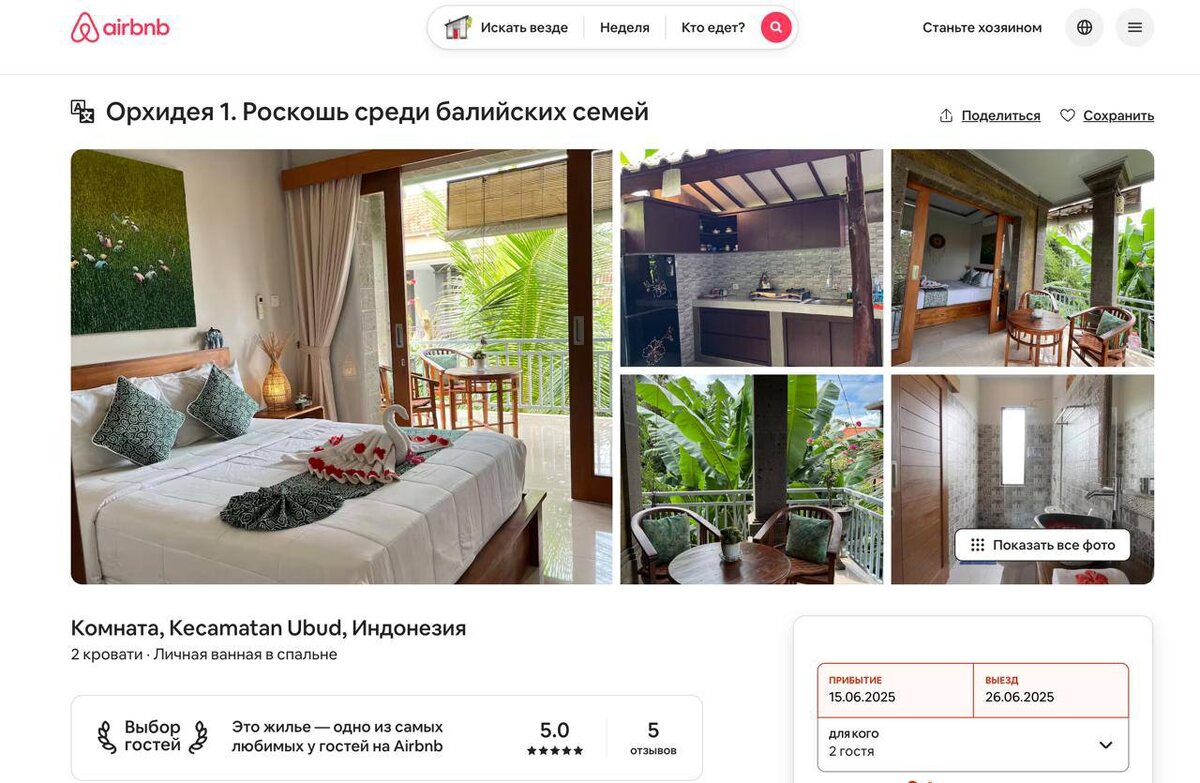Click the translation icon beside the listing title

tap(83, 111)
